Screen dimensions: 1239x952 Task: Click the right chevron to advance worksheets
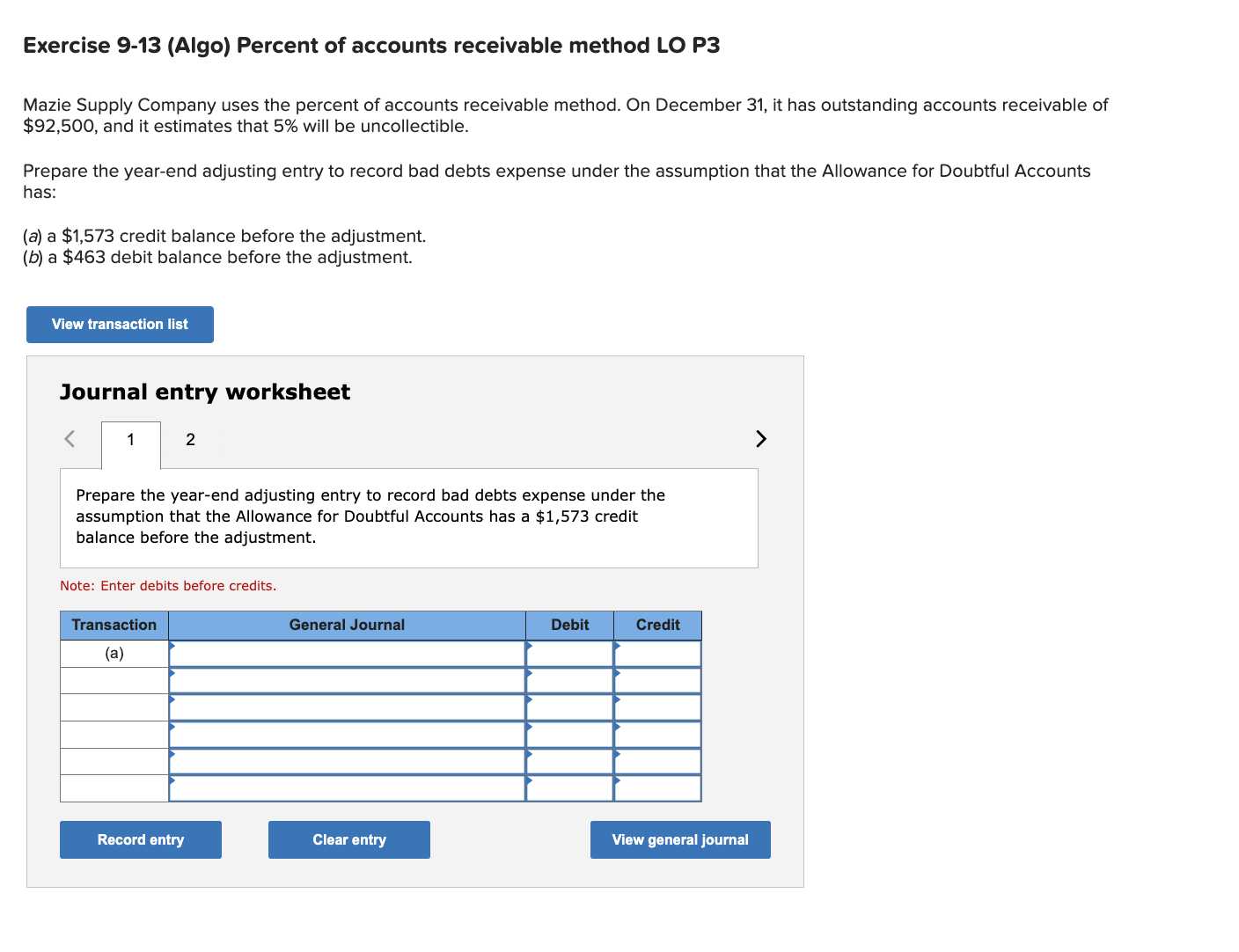click(760, 438)
